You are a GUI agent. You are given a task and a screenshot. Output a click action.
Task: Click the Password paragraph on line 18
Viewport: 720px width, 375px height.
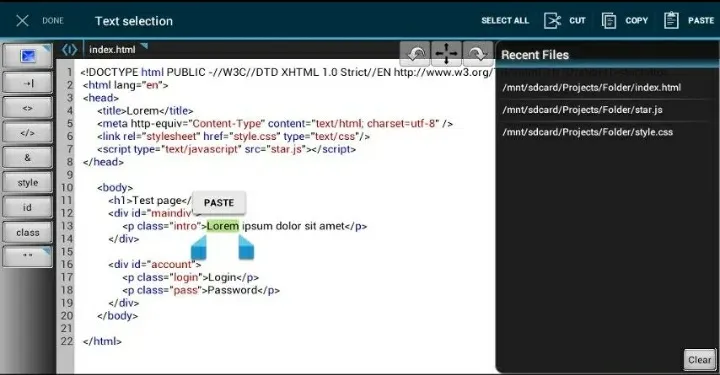tap(201, 290)
